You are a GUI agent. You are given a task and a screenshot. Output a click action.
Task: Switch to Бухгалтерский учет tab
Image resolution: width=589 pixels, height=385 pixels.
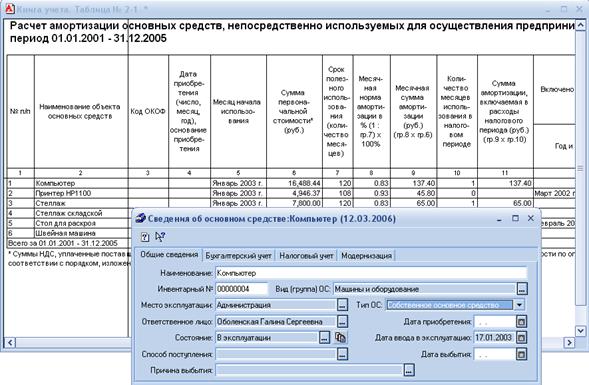[239, 255]
